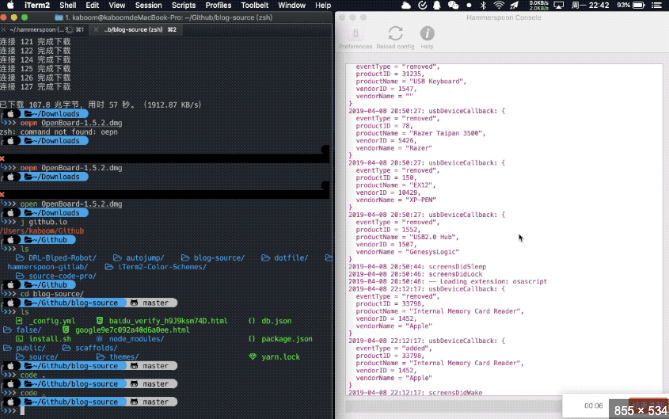Open the Scripts menu
Screen dimensions: 669x419
click(183, 5)
